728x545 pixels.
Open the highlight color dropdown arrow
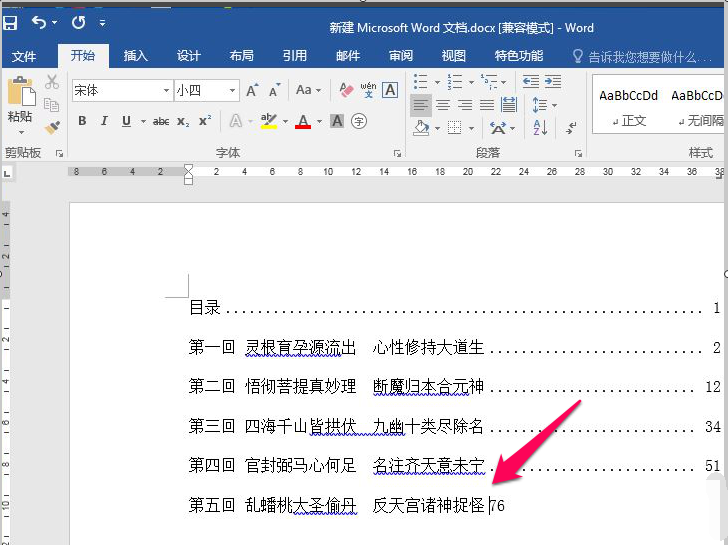[285, 122]
